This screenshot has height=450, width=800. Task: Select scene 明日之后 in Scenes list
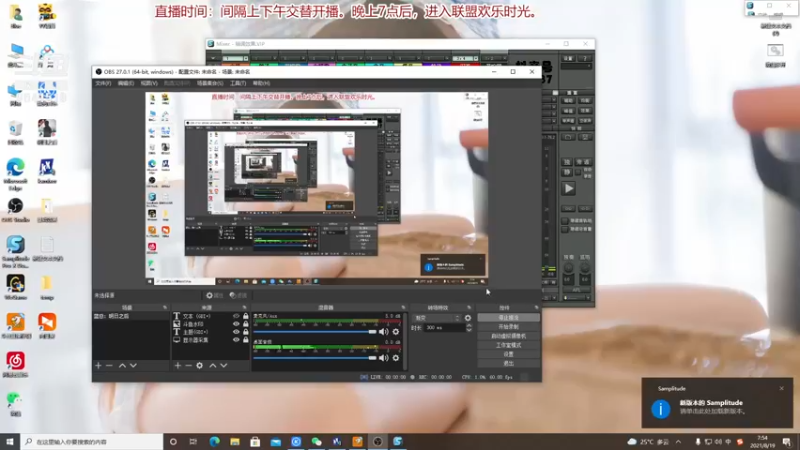click(x=131, y=316)
